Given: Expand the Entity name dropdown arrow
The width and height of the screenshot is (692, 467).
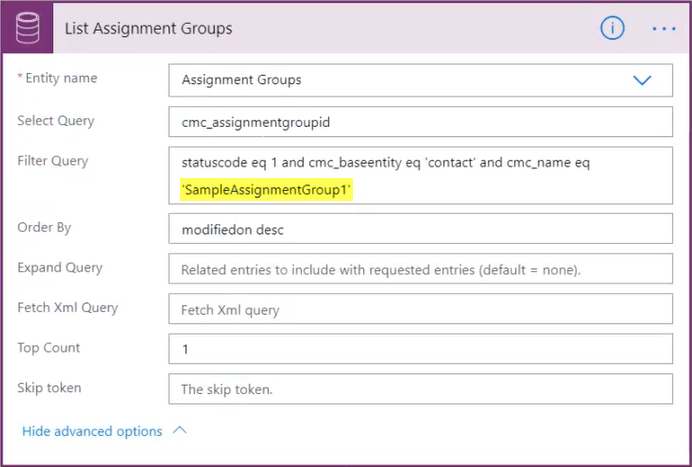Looking at the screenshot, I should click(642, 80).
